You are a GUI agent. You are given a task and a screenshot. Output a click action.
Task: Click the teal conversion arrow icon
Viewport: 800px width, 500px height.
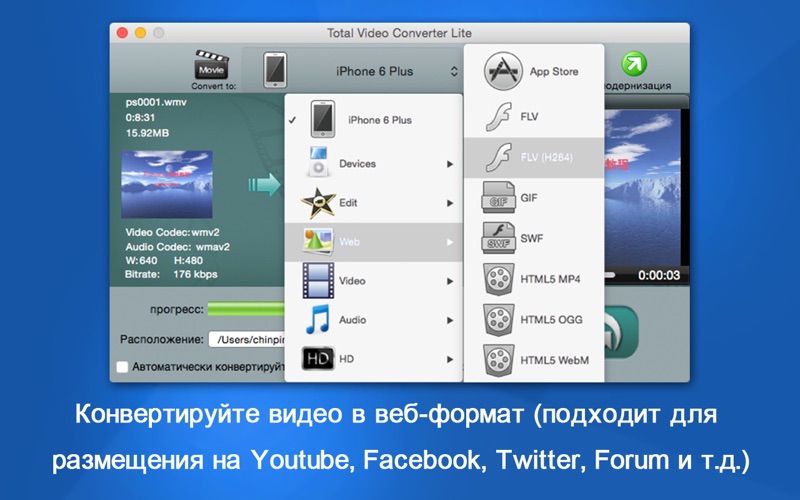pyautogui.click(x=264, y=185)
